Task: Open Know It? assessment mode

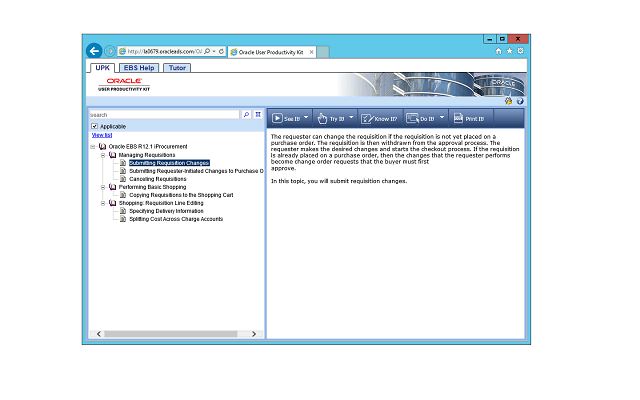Action: 378,118
